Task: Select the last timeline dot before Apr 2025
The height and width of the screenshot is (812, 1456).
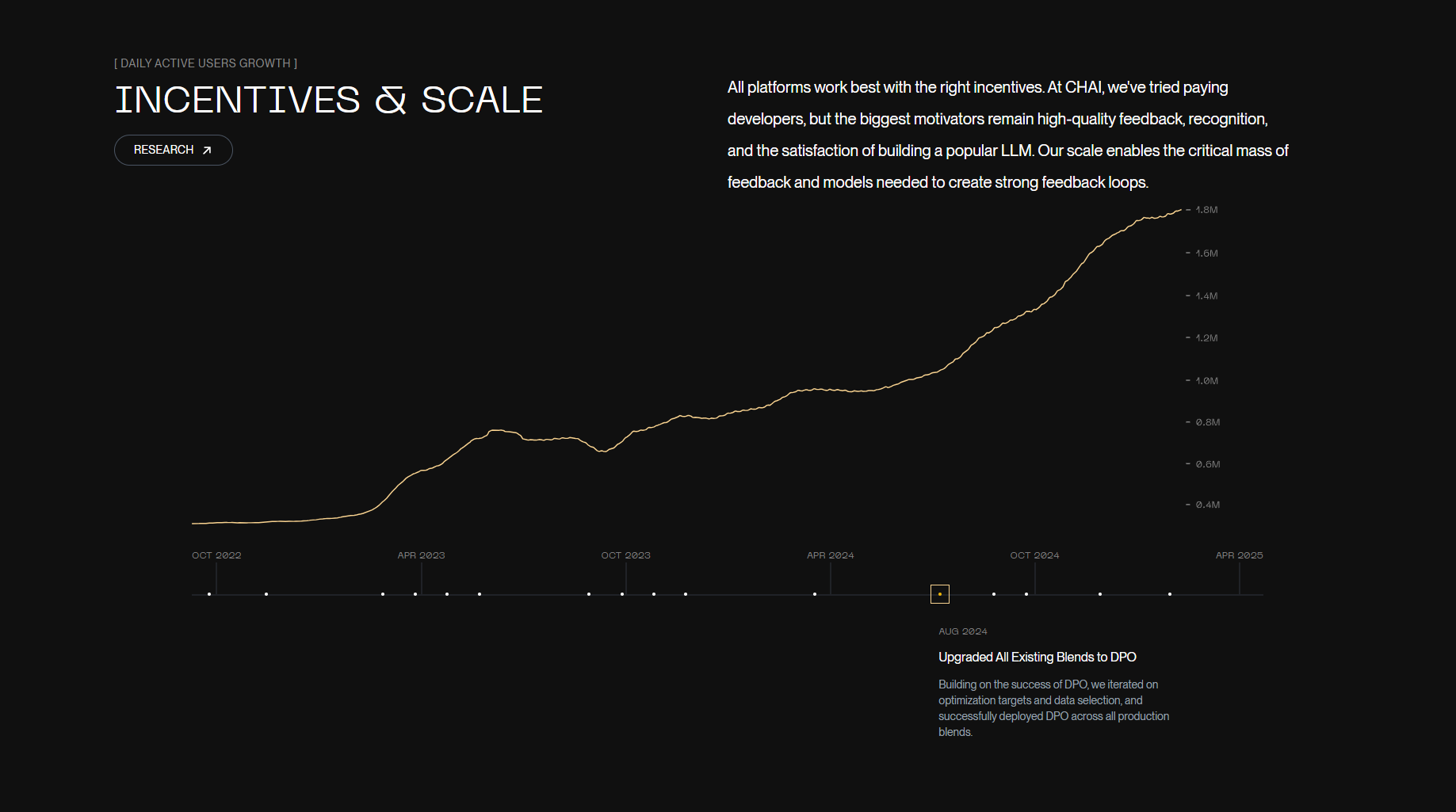Action: [1170, 594]
